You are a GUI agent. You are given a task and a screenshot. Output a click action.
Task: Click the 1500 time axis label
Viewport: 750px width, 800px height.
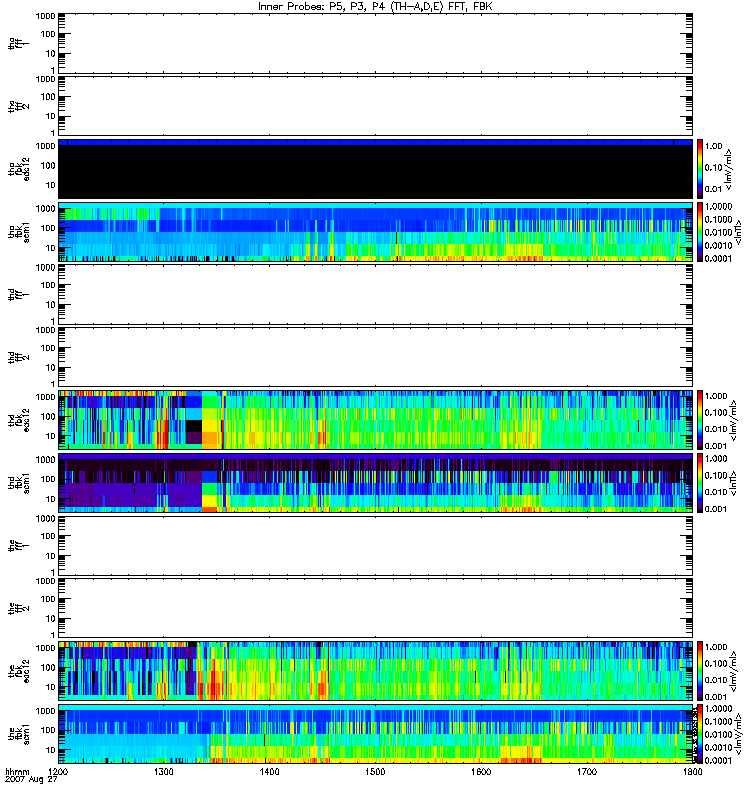tap(375, 771)
